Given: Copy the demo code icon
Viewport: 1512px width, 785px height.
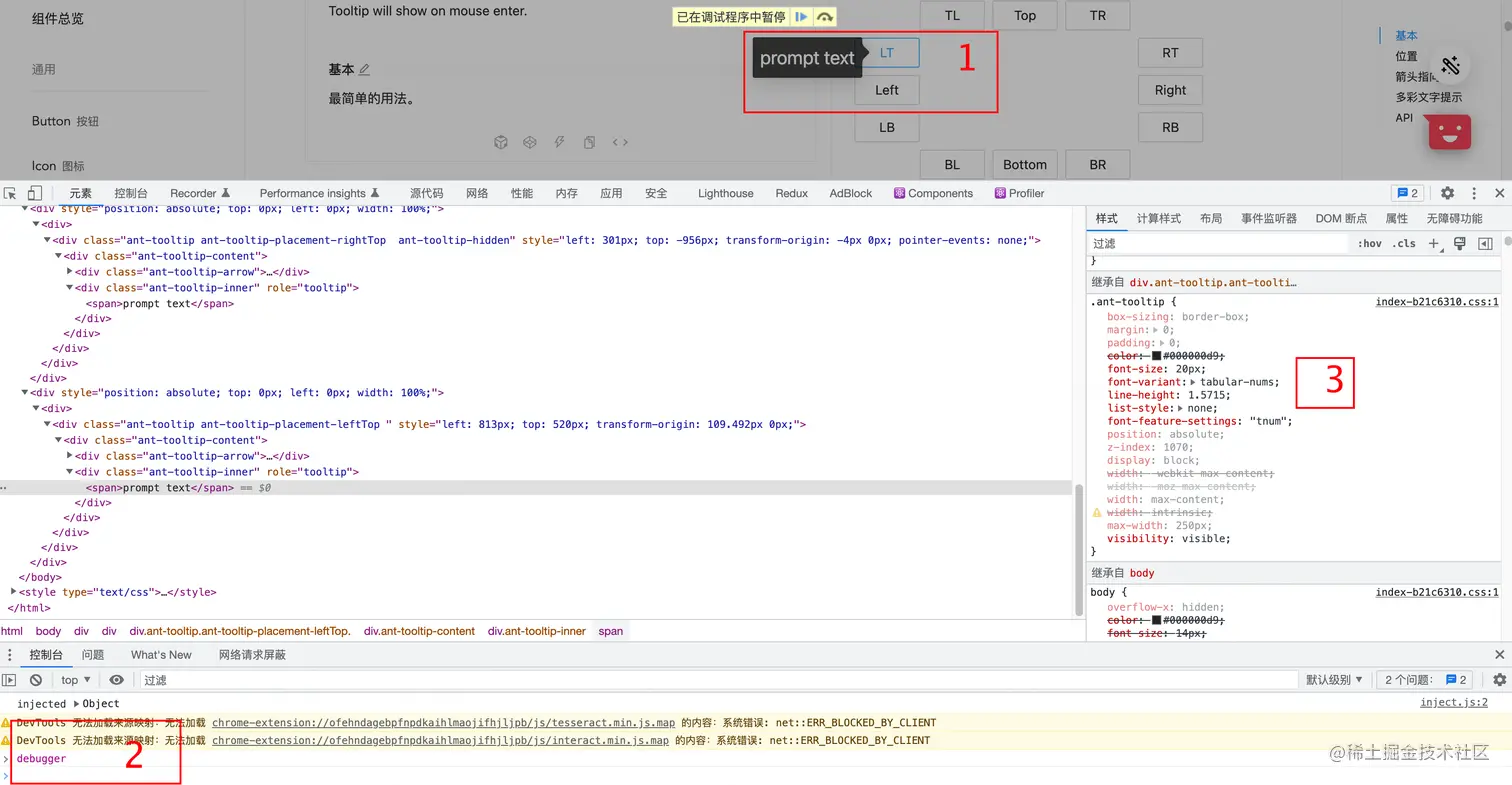Looking at the screenshot, I should pyautogui.click(x=590, y=142).
